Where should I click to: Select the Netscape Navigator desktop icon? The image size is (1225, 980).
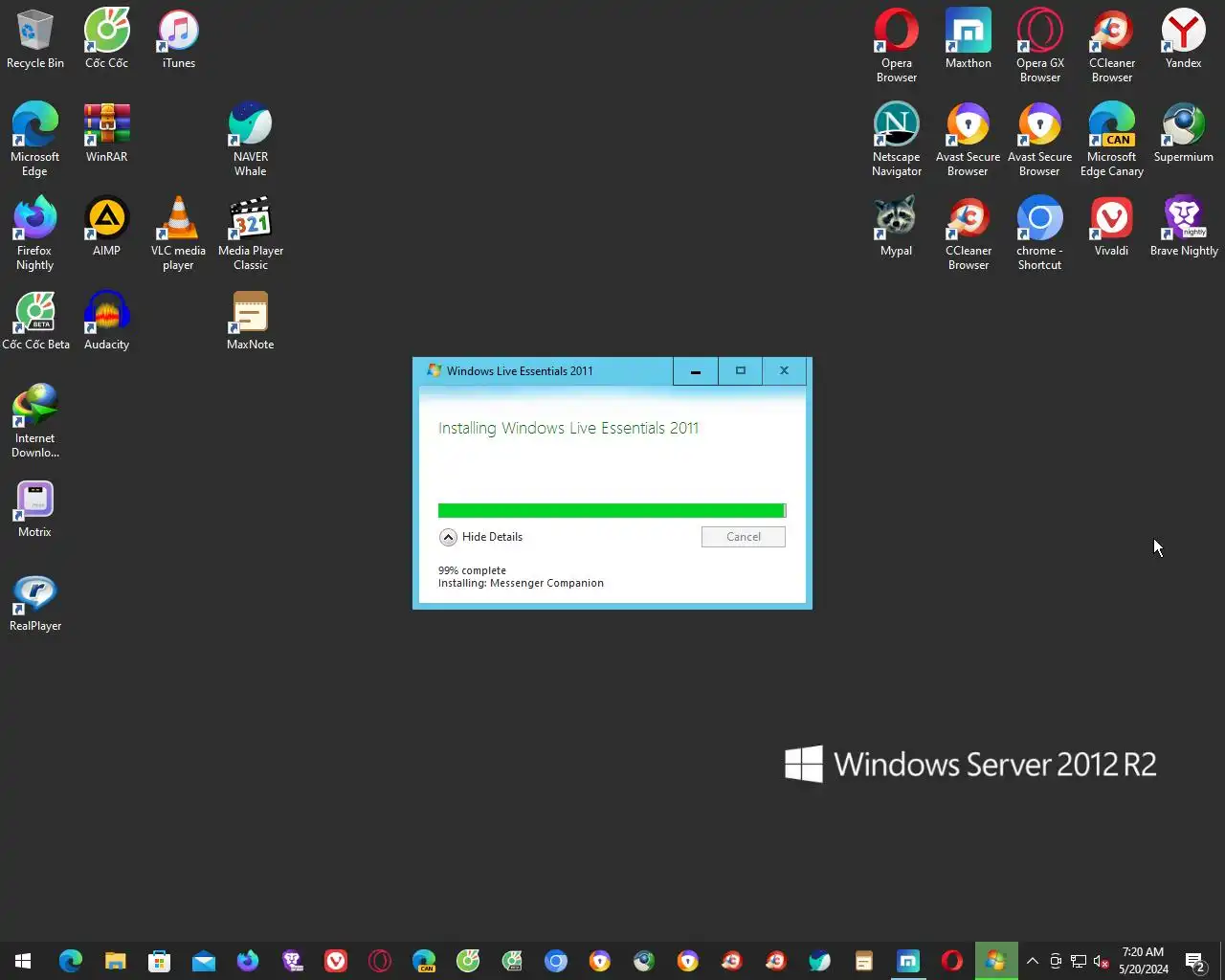pyautogui.click(x=897, y=140)
